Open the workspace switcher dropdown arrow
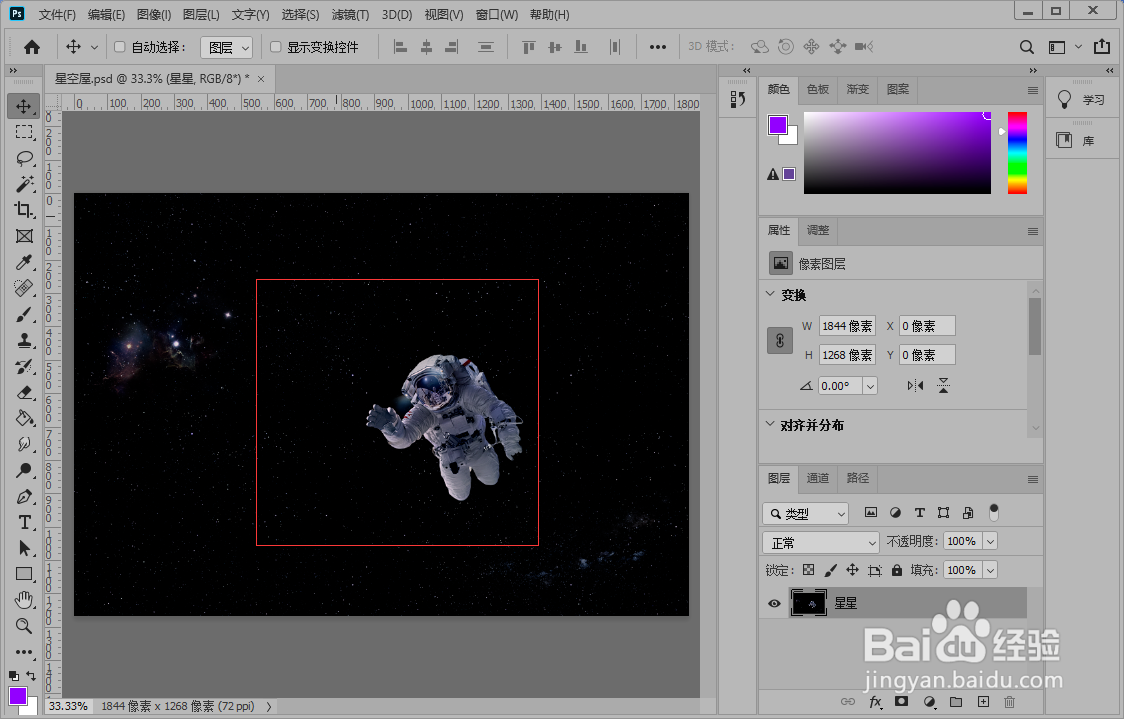Viewport: 1124px width, 719px height. click(x=1078, y=47)
